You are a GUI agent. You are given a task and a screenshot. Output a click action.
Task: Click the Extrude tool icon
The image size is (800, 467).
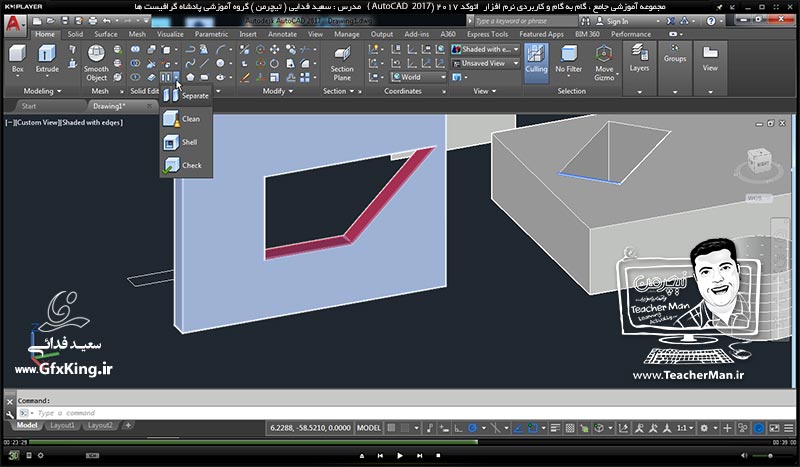point(46,54)
